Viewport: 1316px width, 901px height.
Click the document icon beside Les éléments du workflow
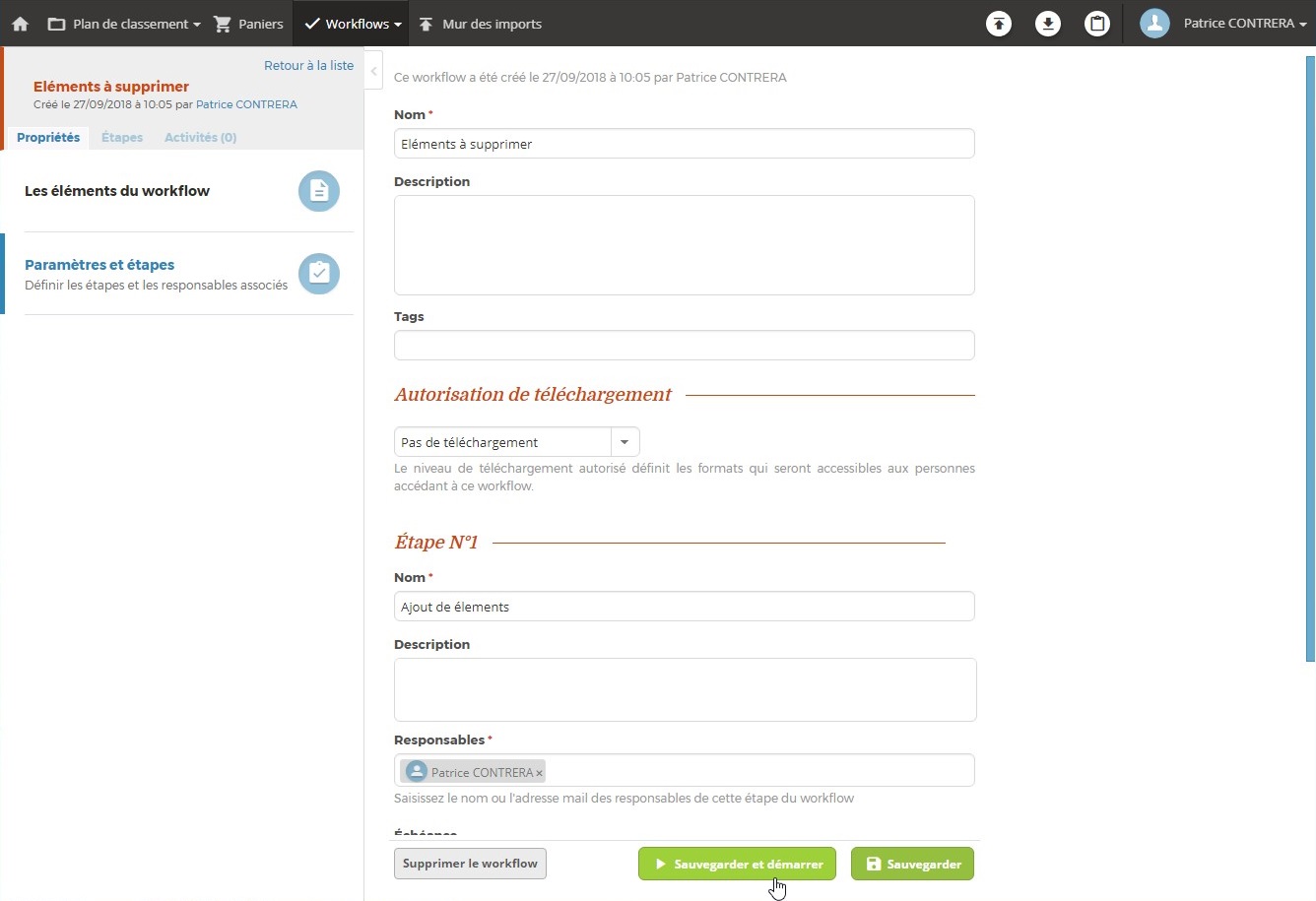click(318, 190)
